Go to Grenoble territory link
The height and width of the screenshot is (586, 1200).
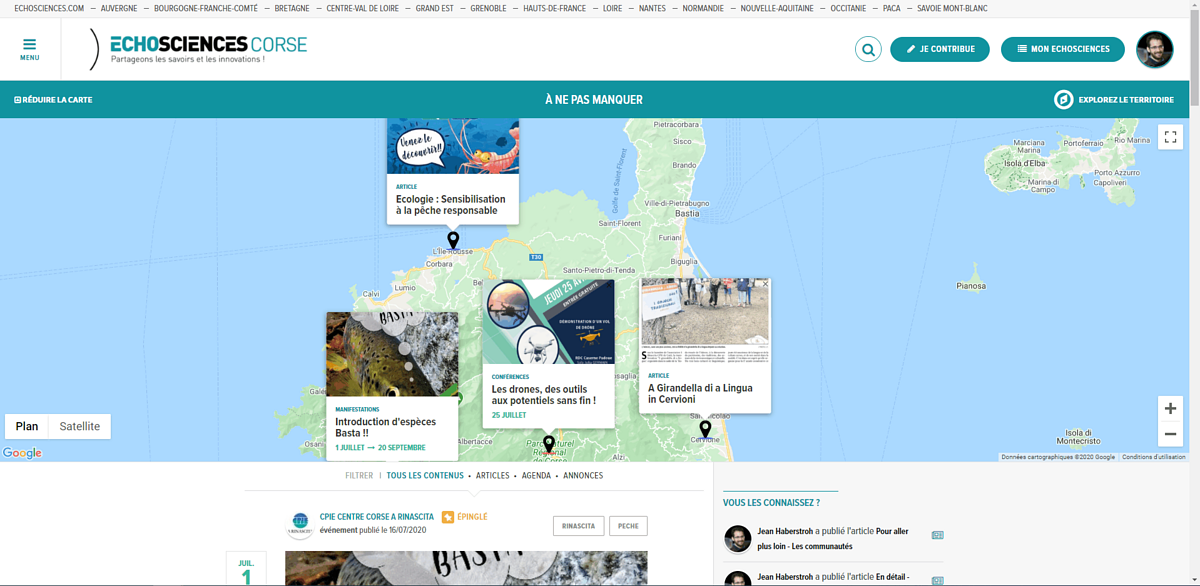(x=489, y=8)
